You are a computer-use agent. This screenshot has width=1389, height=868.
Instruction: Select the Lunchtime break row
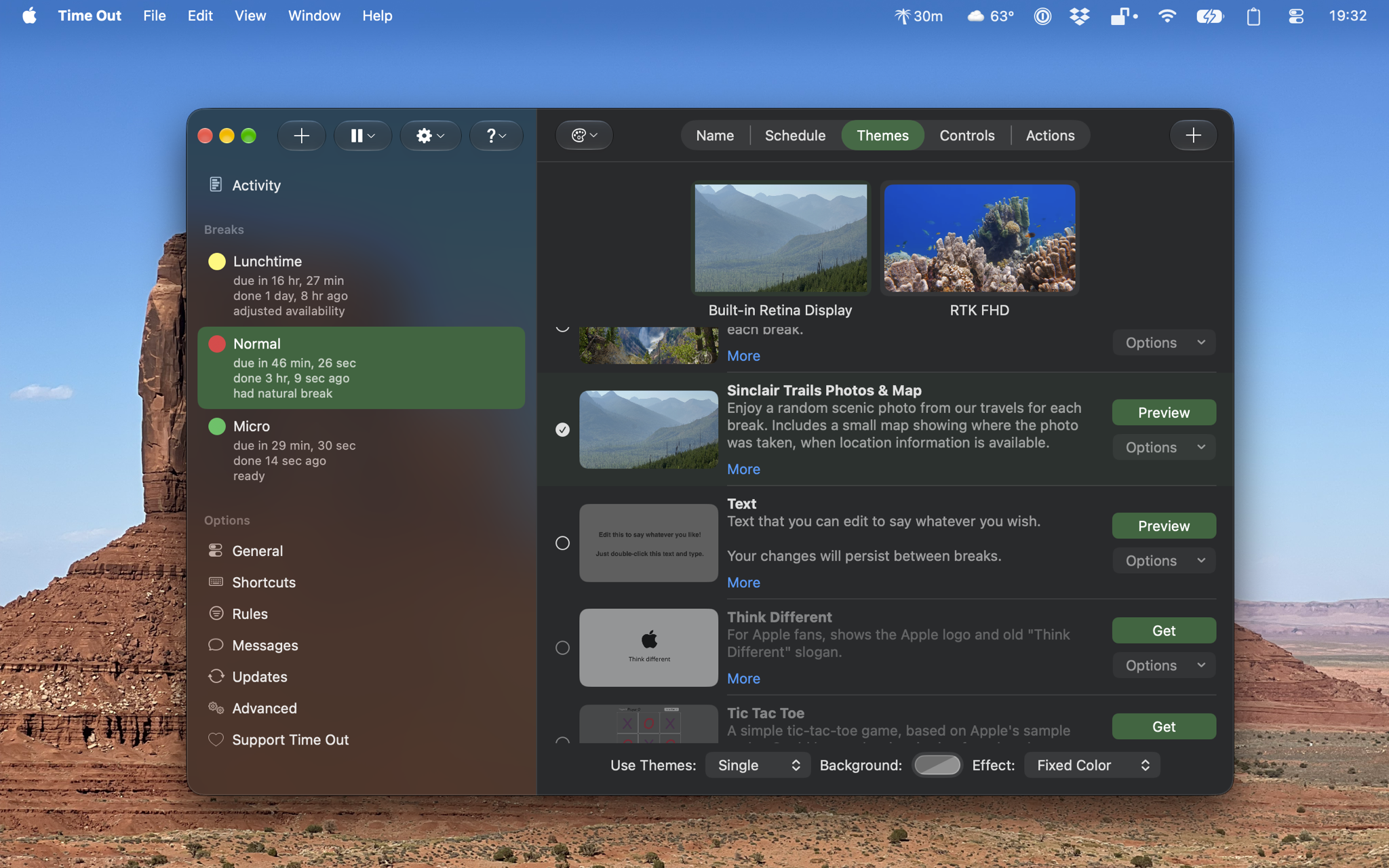click(x=361, y=285)
